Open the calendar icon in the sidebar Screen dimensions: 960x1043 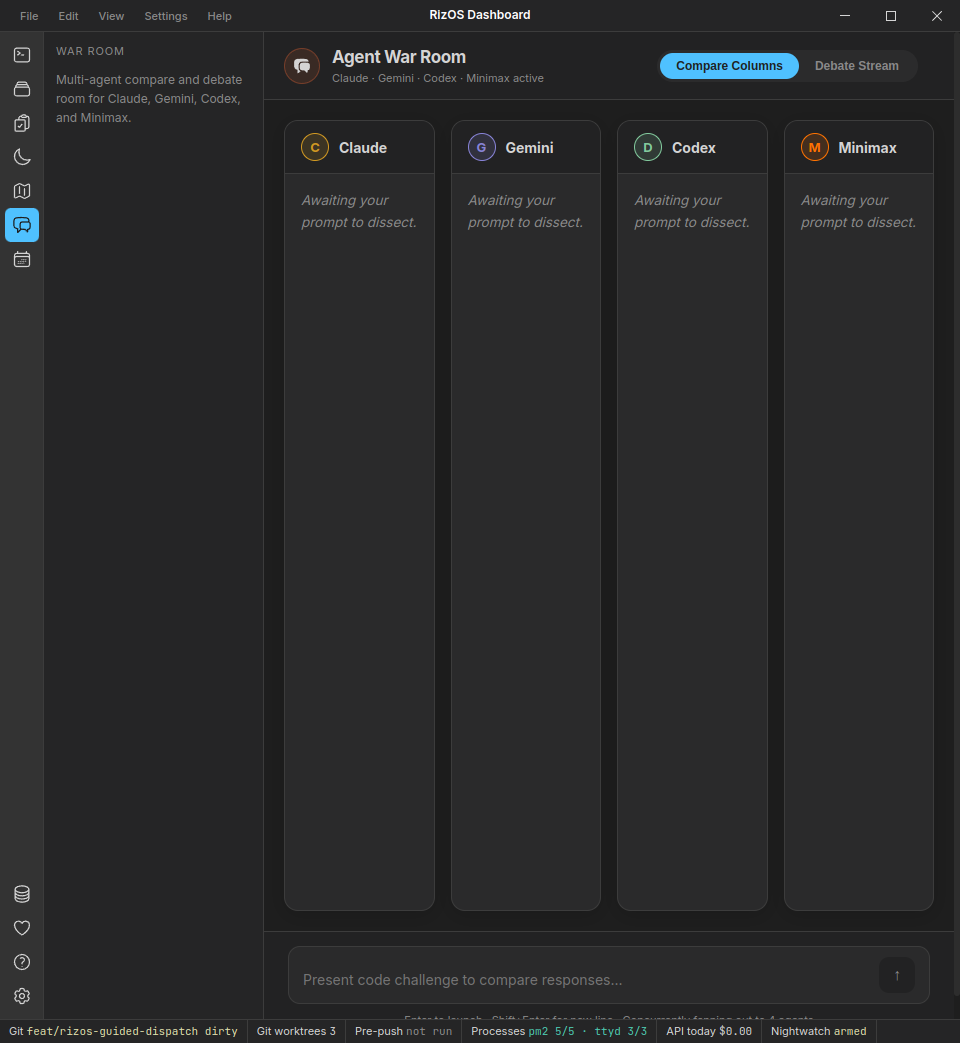pyautogui.click(x=22, y=259)
